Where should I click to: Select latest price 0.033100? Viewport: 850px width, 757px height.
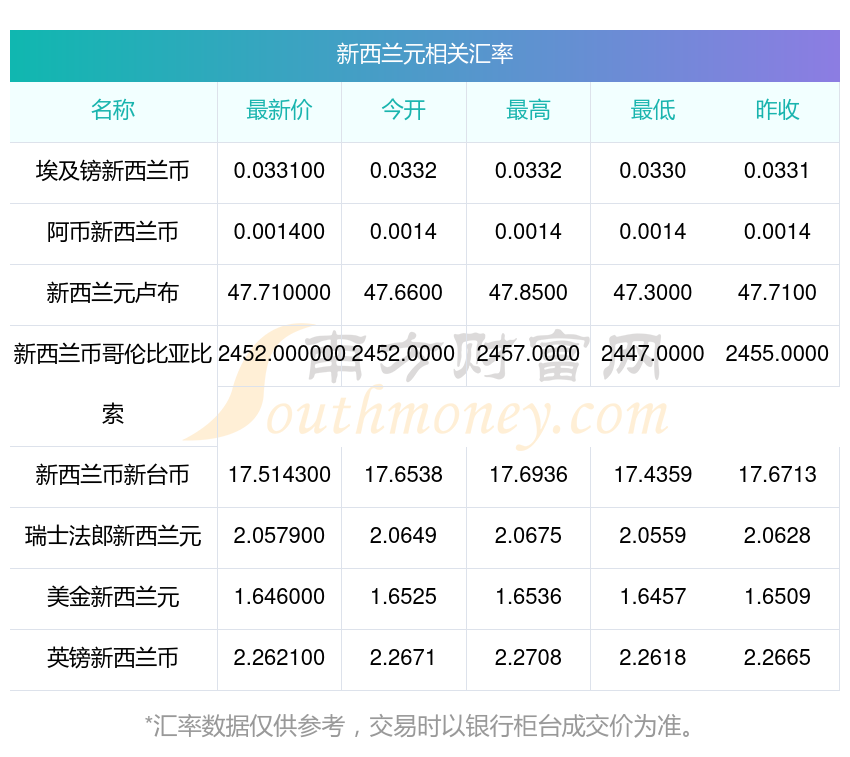279,171
